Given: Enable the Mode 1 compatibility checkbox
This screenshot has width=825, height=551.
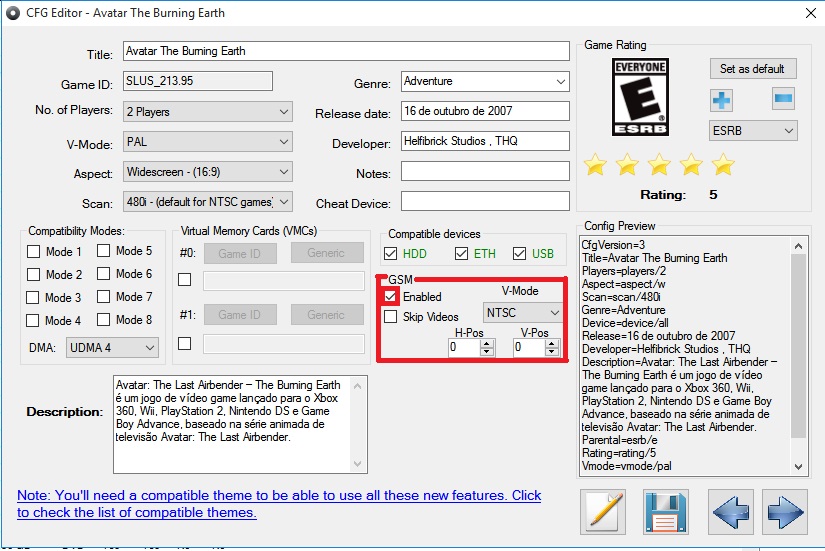Looking at the screenshot, I should point(34,252).
